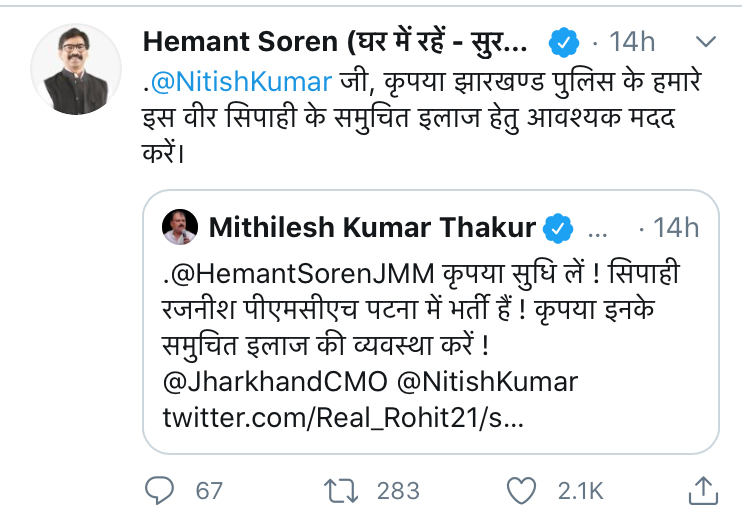Click the 14h timestamp of Hemant's tweet
742x518 pixels.
tap(631, 43)
